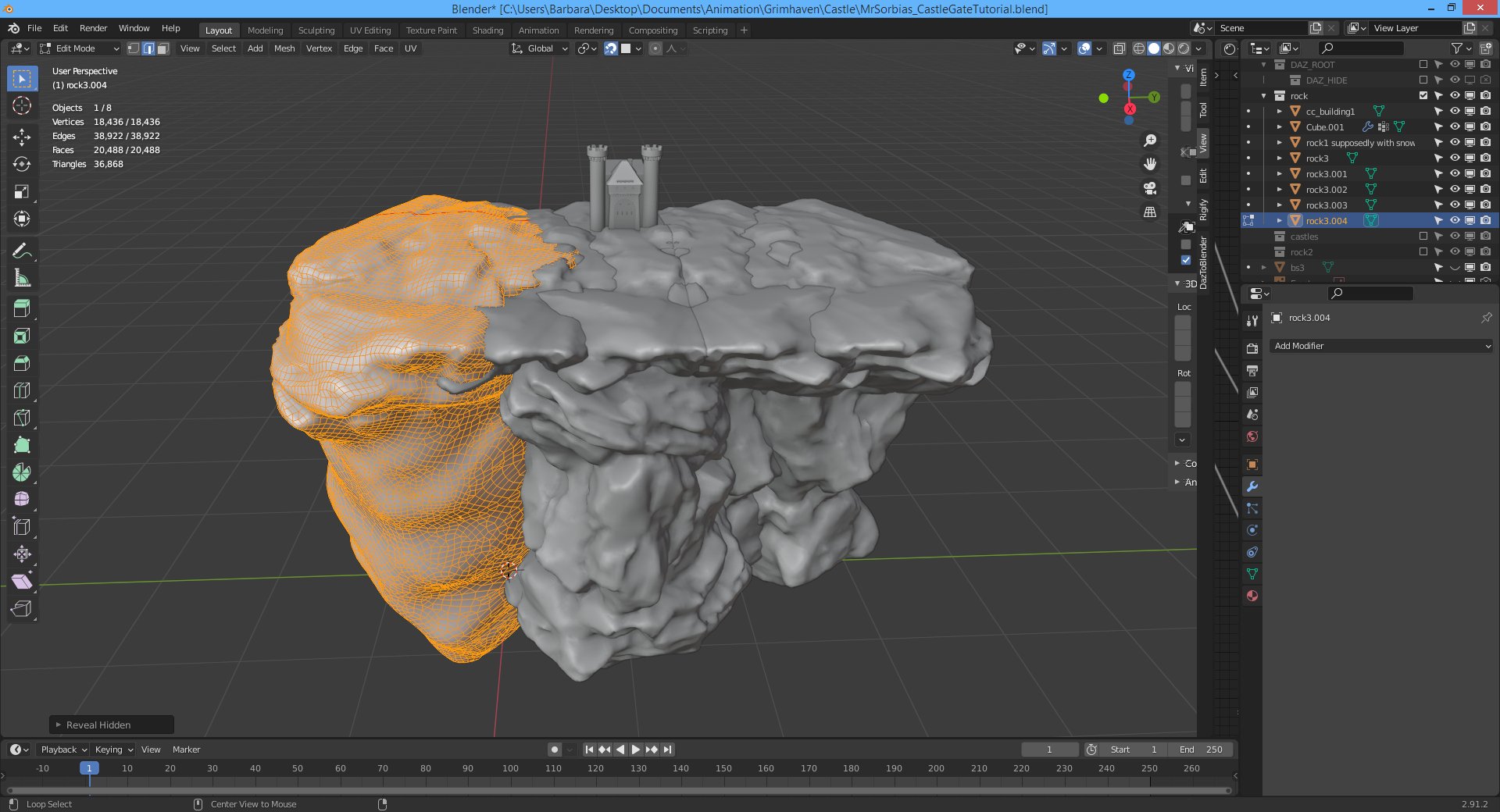Select the Measure tool
1500x812 pixels.
tap(22, 278)
